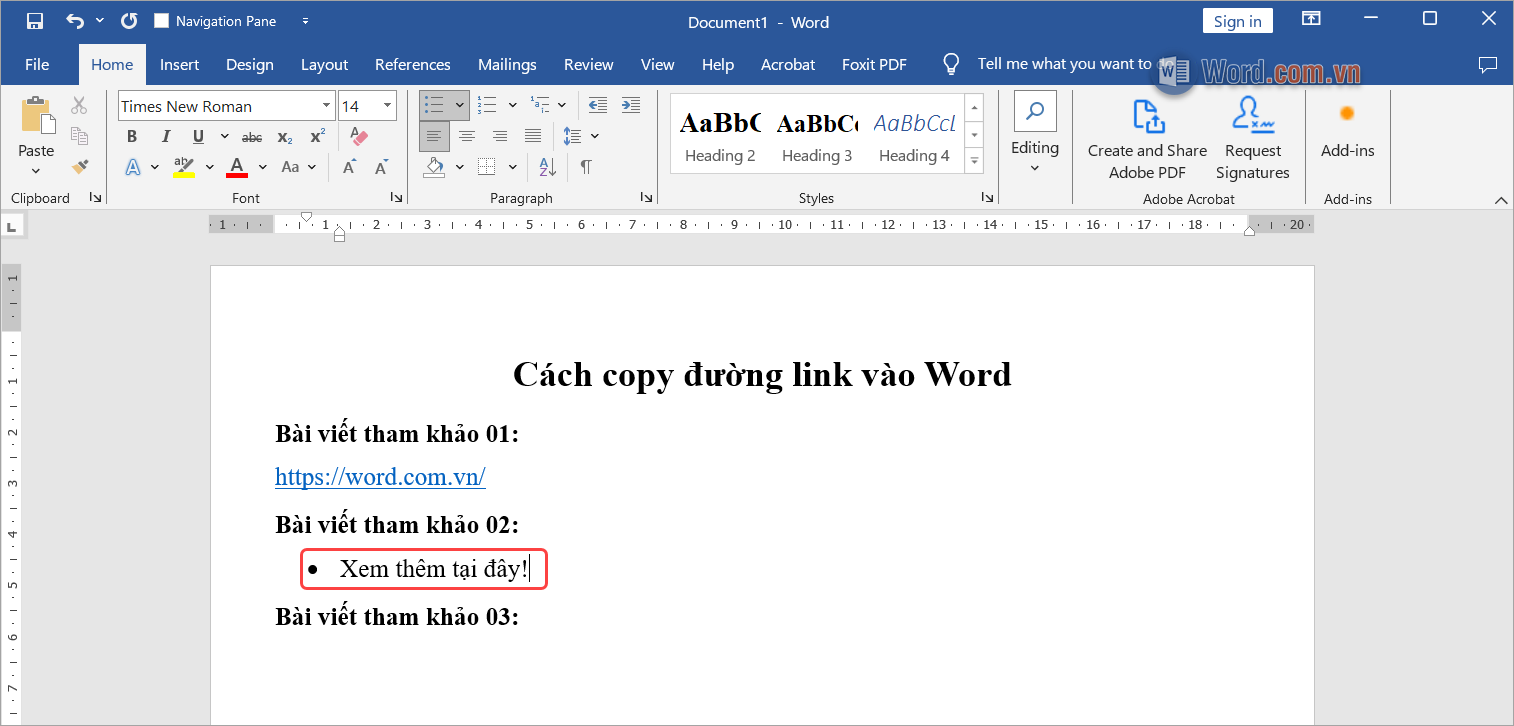The image size is (1514, 726).
Task: Switch to the References tab
Action: tap(413, 64)
